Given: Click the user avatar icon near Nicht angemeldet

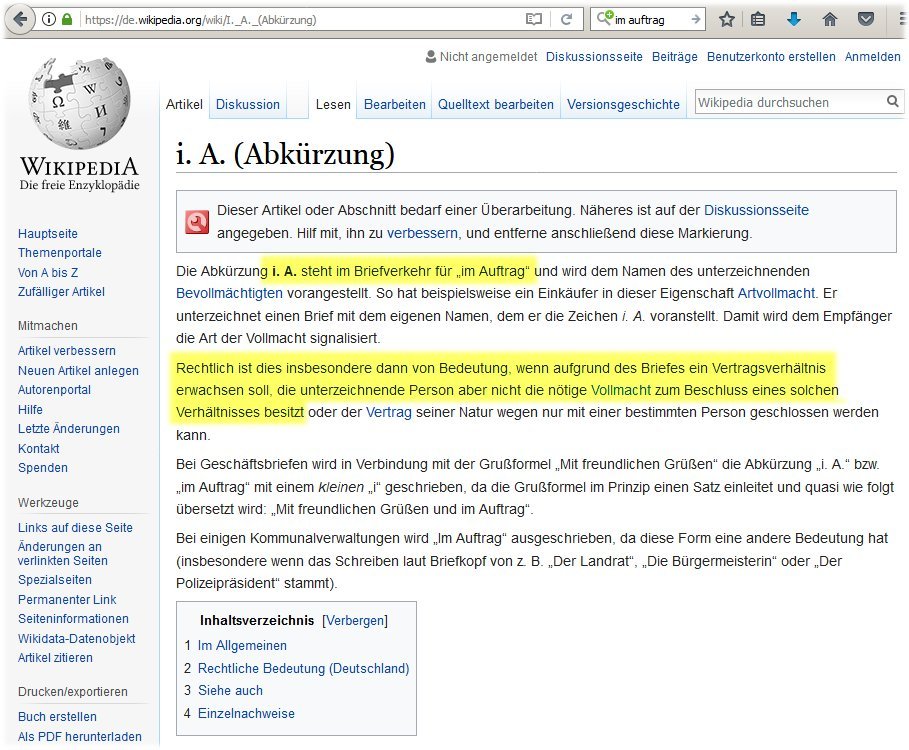Looking at the screenshot, I should [x=431, y=56].
